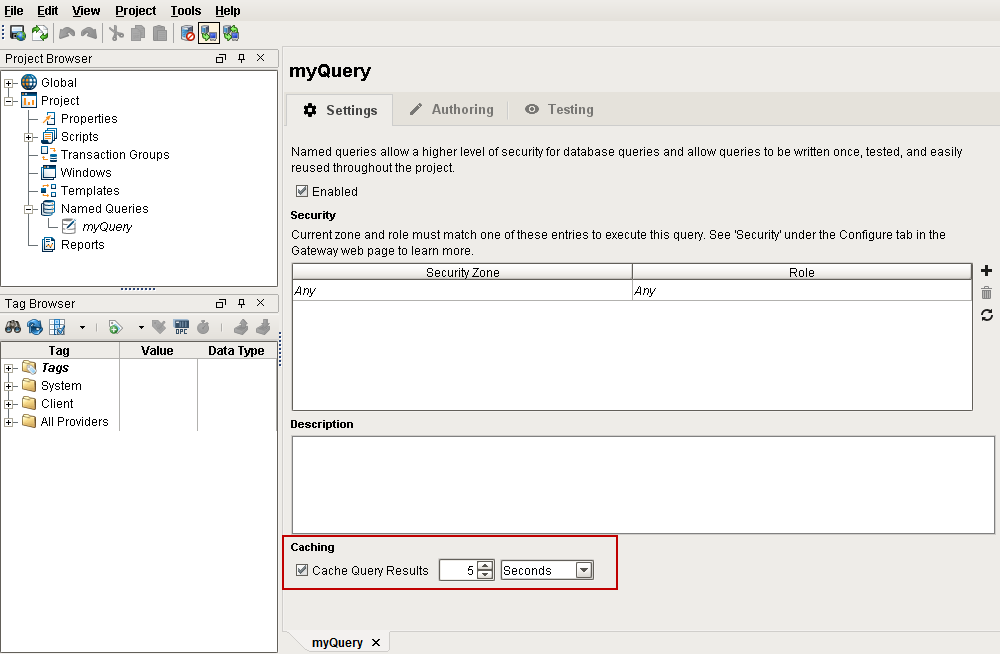Open the OPC browser icon
Screen dimensions: 1000x654
tap(181, 327)
